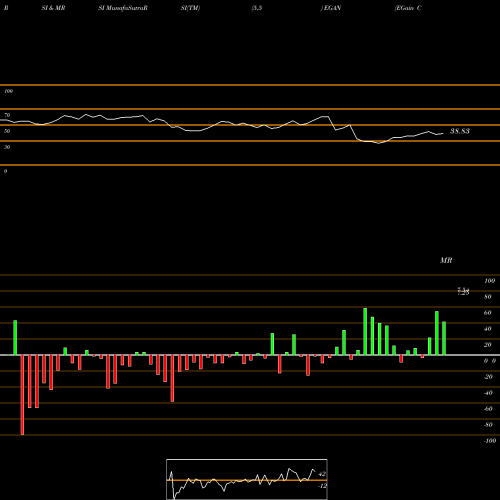Click the -20 label on MR axis
This screenshot has height=500, width=500.
click(x=488, y=377)
